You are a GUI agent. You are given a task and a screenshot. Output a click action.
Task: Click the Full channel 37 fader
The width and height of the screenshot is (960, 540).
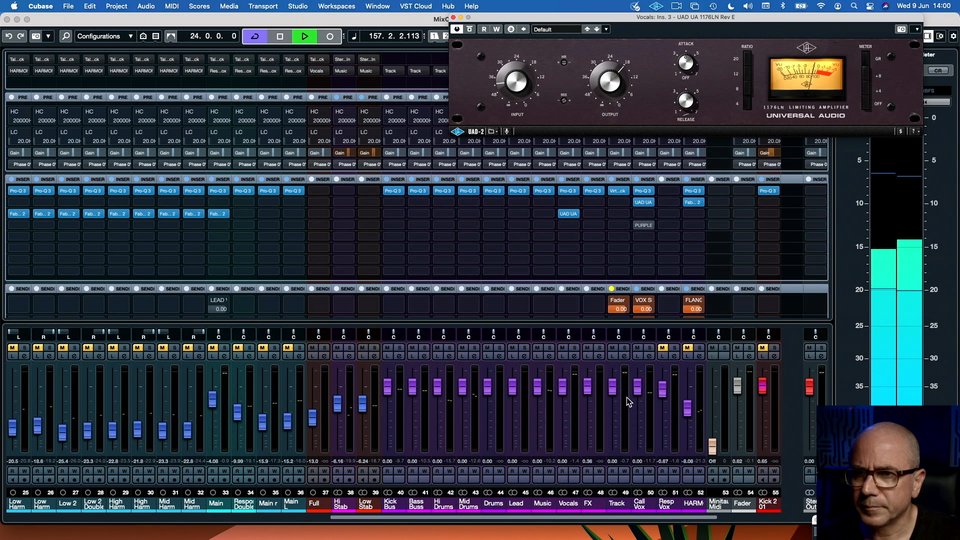[312, 418]
